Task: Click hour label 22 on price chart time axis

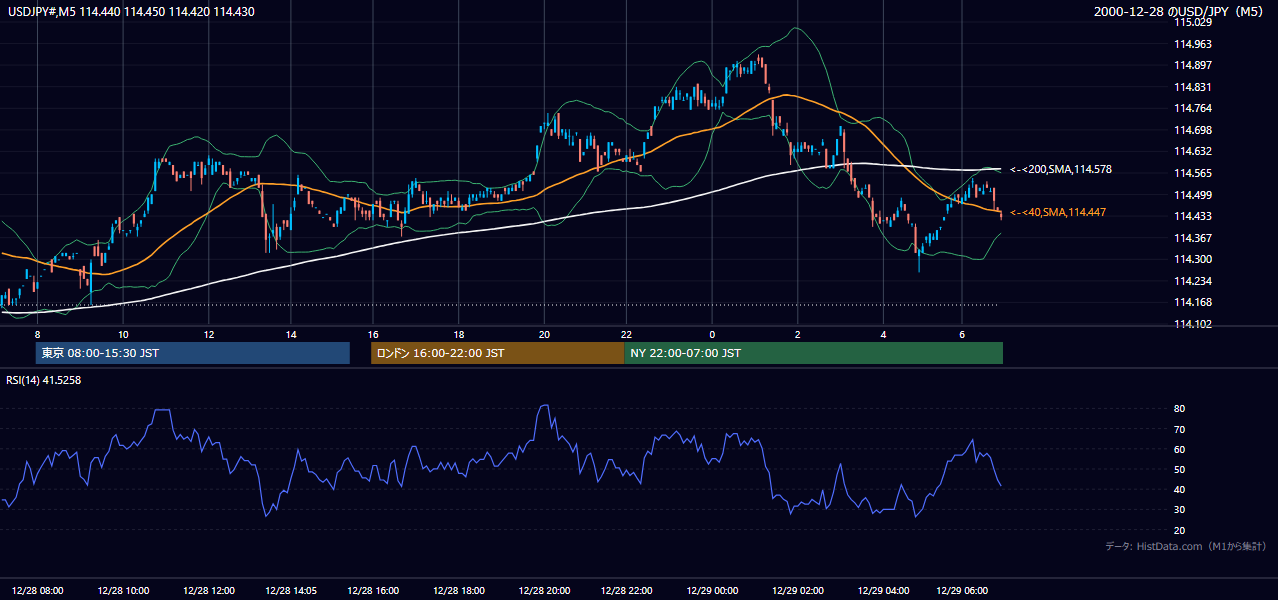Action: [x=627, y=334]
